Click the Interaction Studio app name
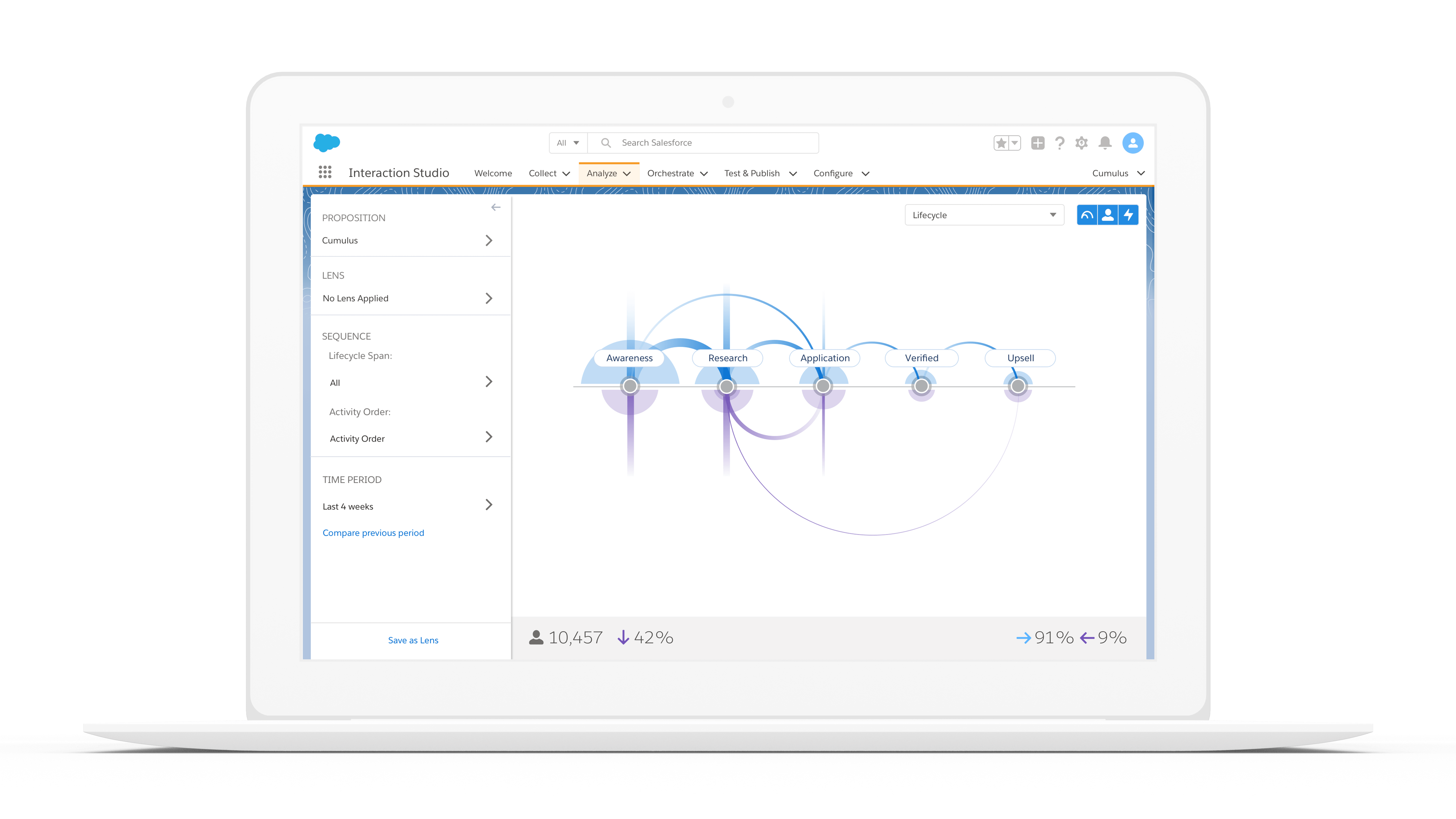The image size is (1456, 819). click(x=398, y=173)
